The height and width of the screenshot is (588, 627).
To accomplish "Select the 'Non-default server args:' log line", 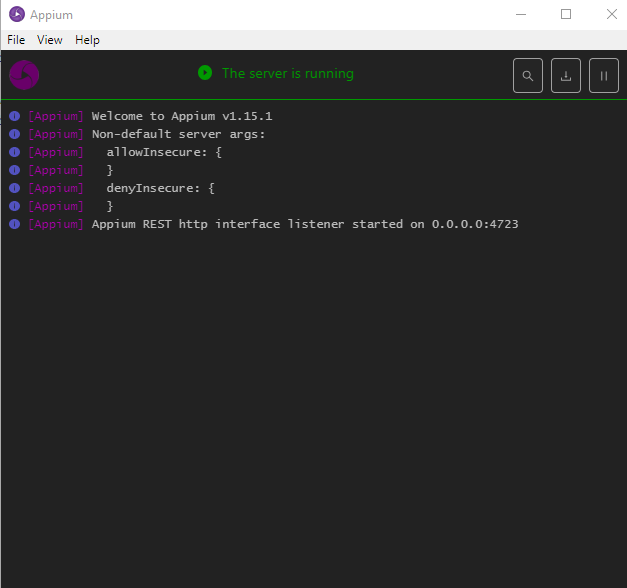I will coord(178,134).
